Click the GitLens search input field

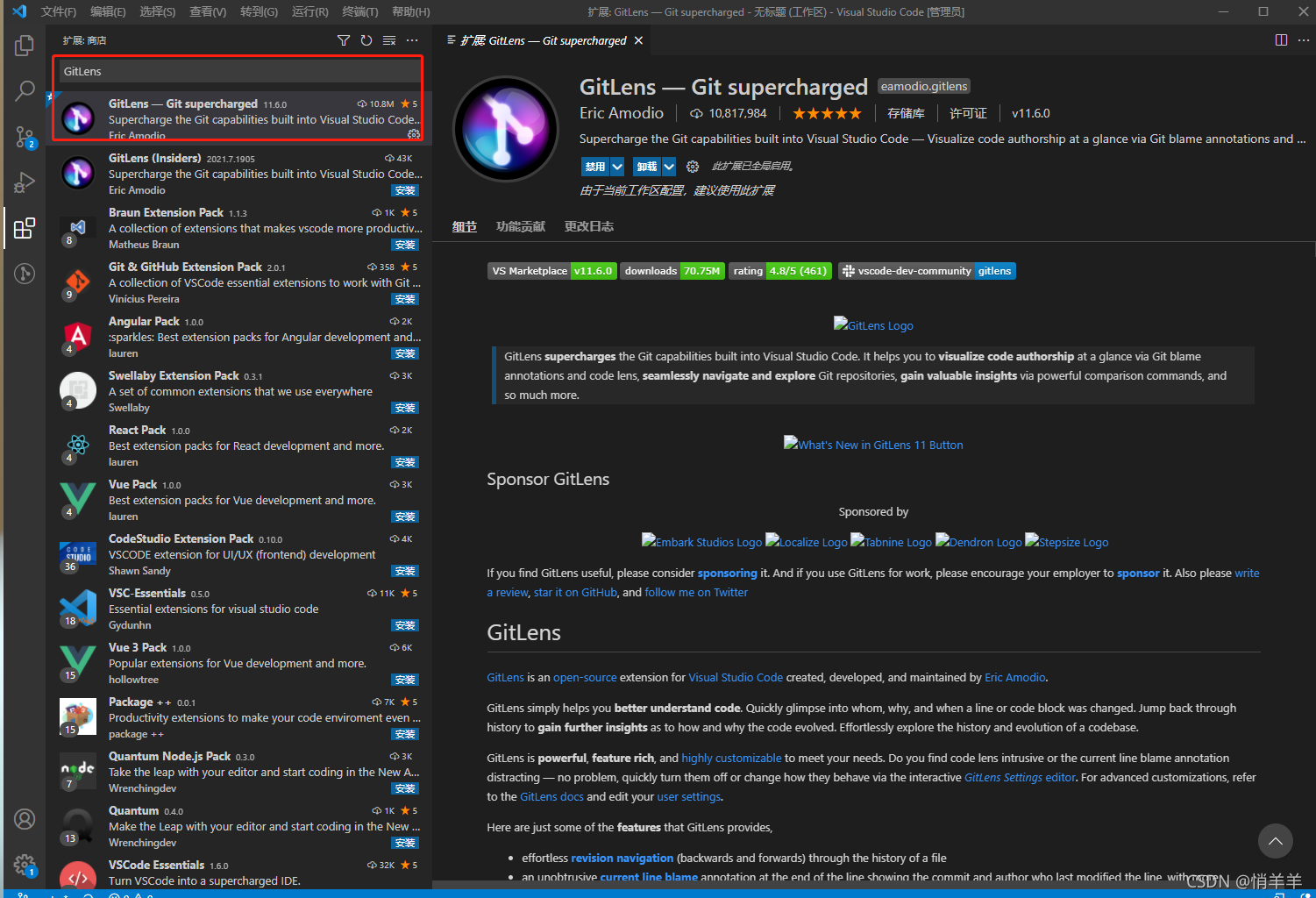tap(238, 71)
